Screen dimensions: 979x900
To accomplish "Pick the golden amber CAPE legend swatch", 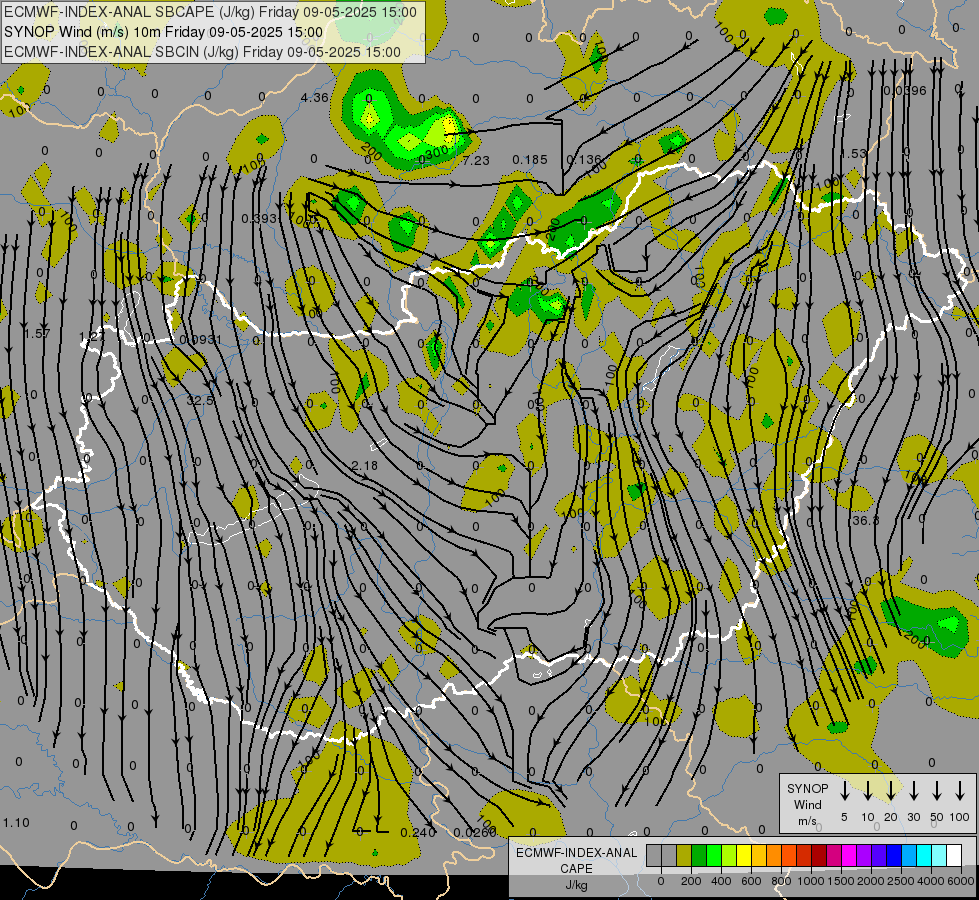I will [x=759, y=855].
